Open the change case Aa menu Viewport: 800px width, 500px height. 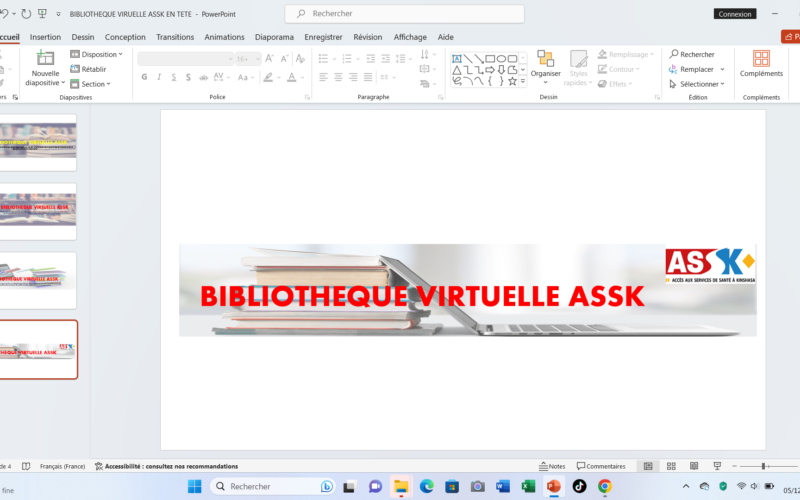245,77
